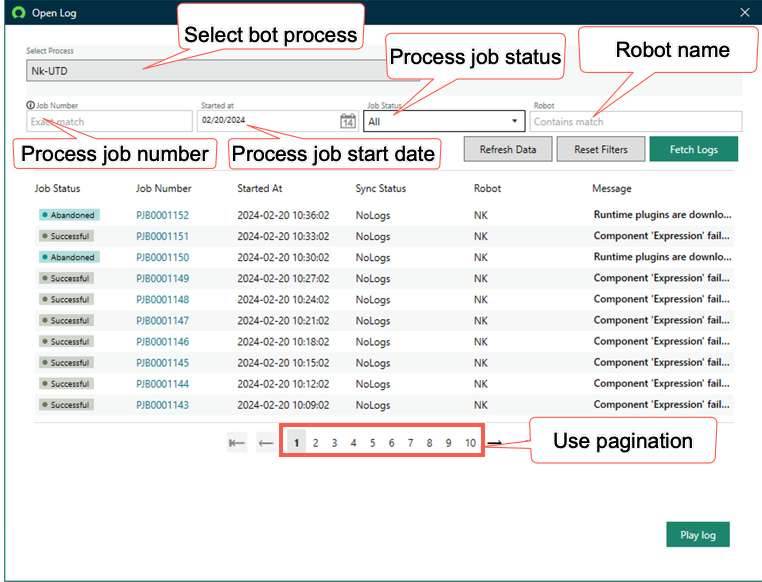Click the Started at date field
Image resolution: width=762 pixels, height=582 pixels.
(277, 121)
